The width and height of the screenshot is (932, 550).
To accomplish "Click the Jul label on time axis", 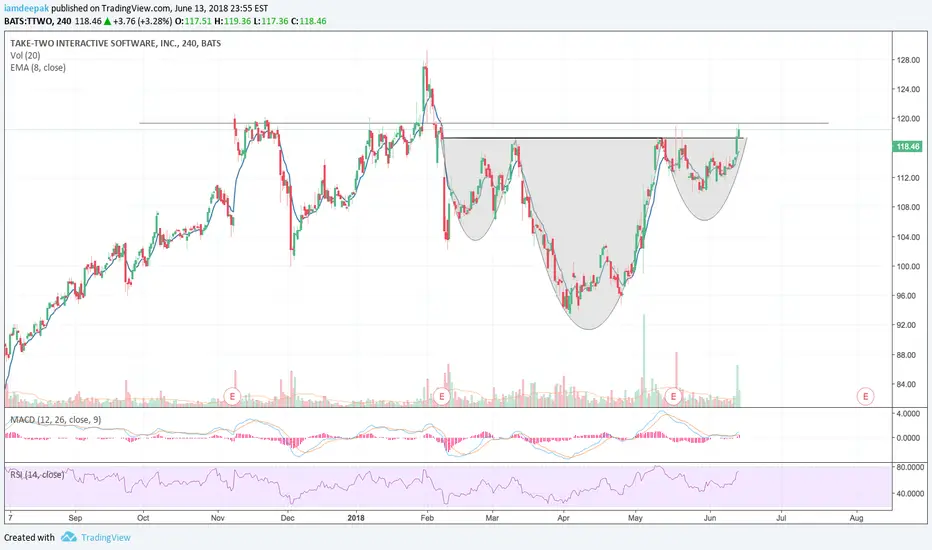I will tap(781, 518).
